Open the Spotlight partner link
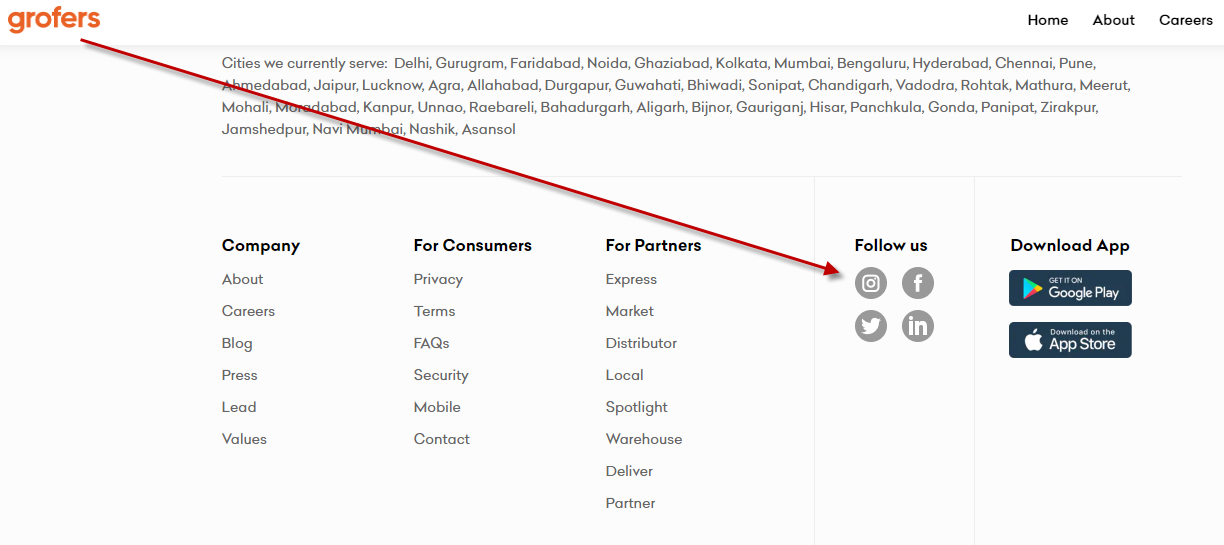The height and width of the screenshot is (545, 1224). coord(637,407)
